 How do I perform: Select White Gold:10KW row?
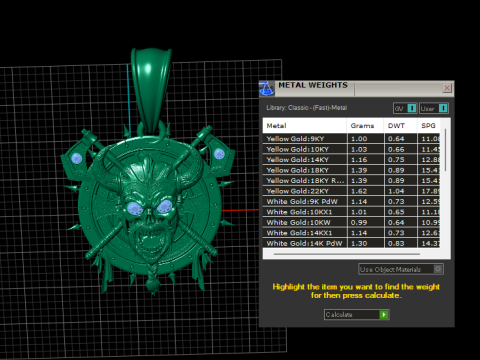(x=351, y=222)
